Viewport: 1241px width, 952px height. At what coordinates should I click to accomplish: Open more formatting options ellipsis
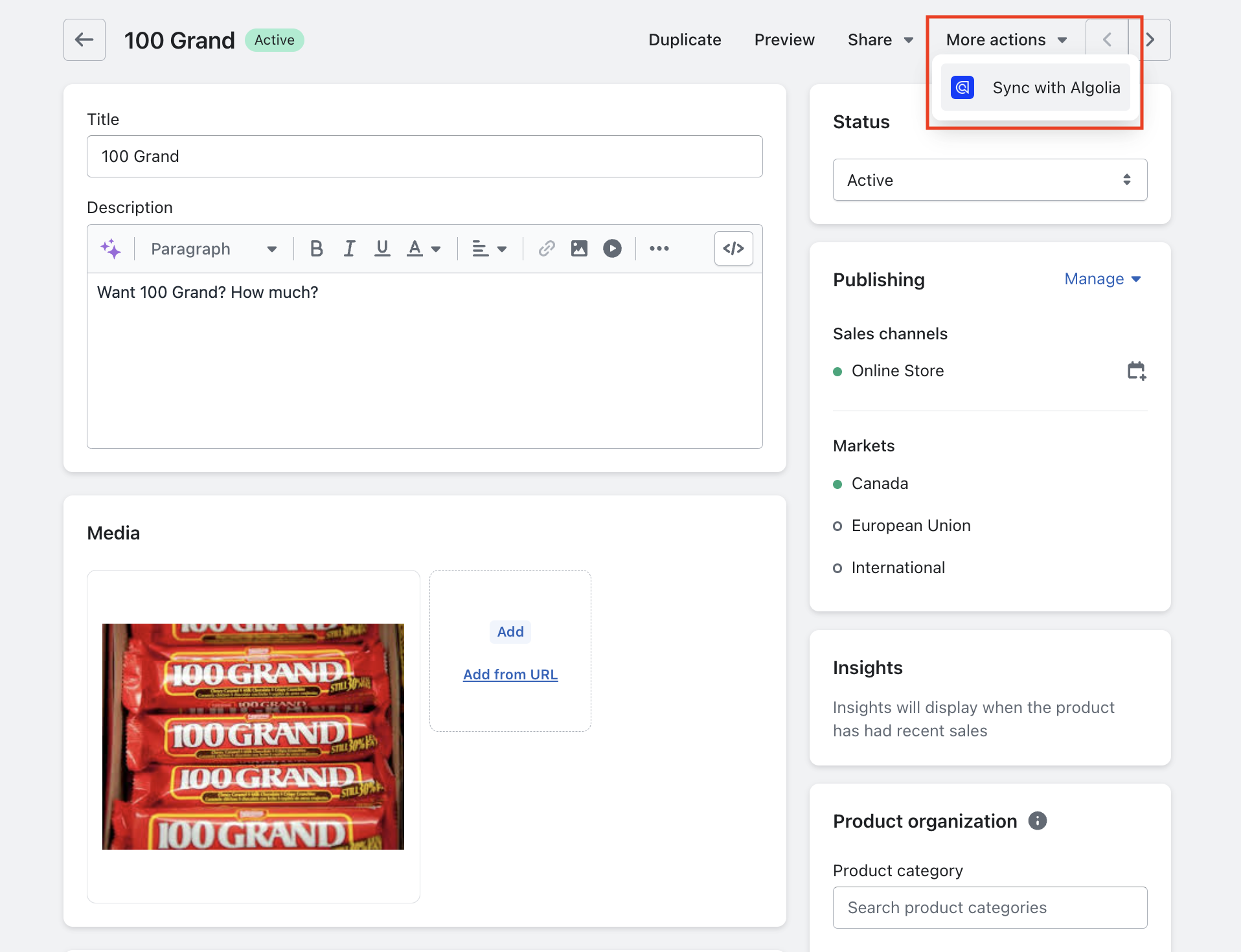pos(659,249)
